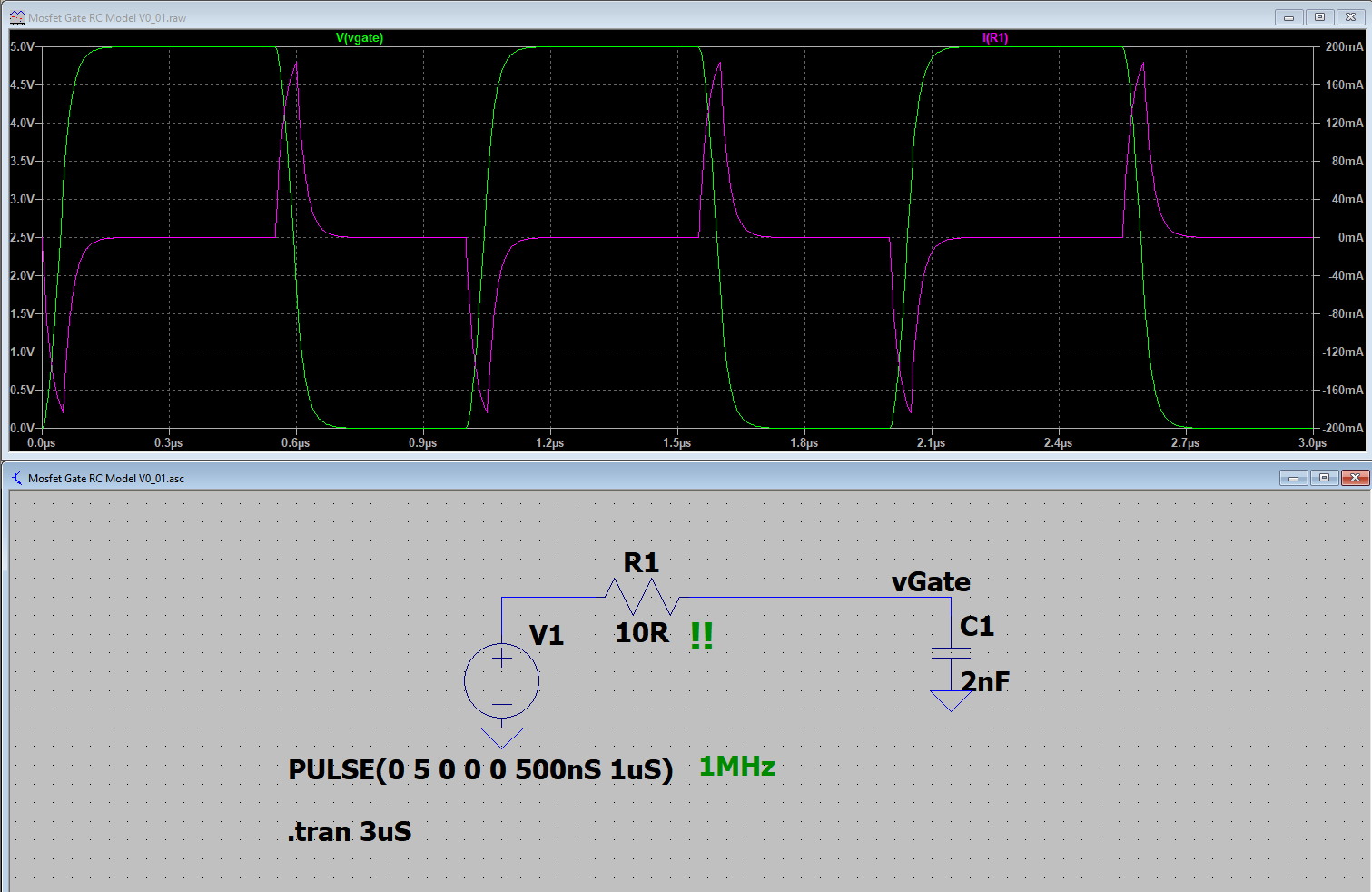This screenshot has width=1372, height=892.
Task: Minimize the Mosfet Gate RC Model .asc schematic window
Action: (x=1293, y=478)
